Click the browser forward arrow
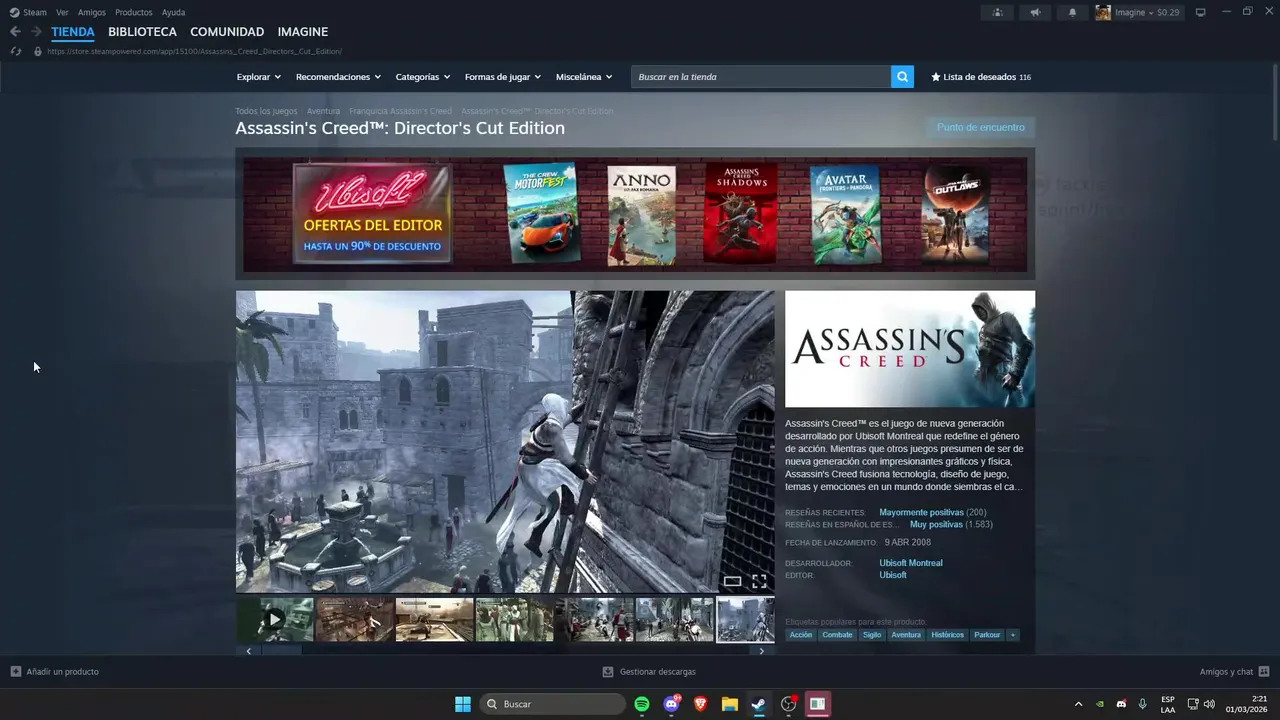This screenshot has height=720, width=1280. [x=36, y=32]
